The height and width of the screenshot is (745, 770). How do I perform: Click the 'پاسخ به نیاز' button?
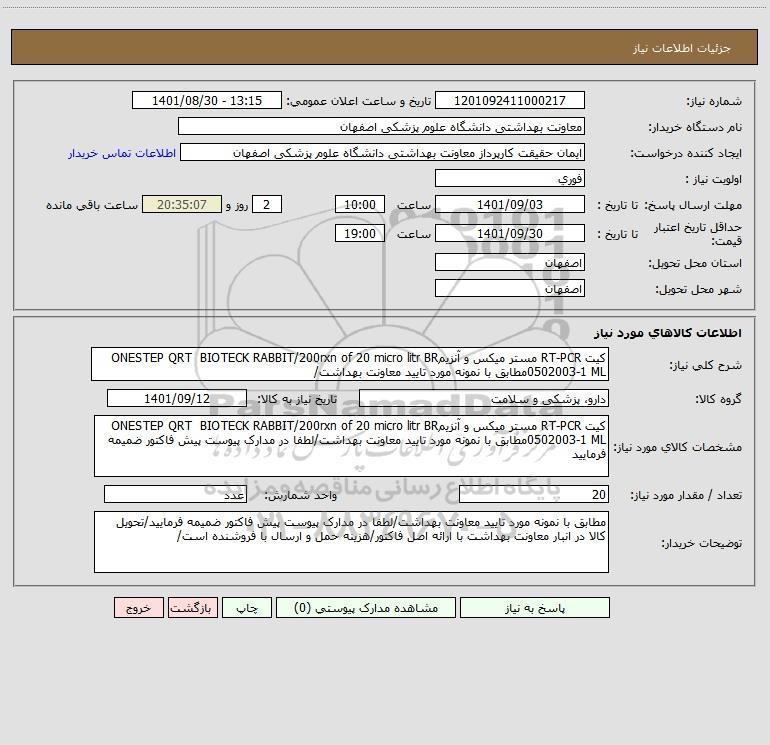pyautogui.click(x=535, y=608)
